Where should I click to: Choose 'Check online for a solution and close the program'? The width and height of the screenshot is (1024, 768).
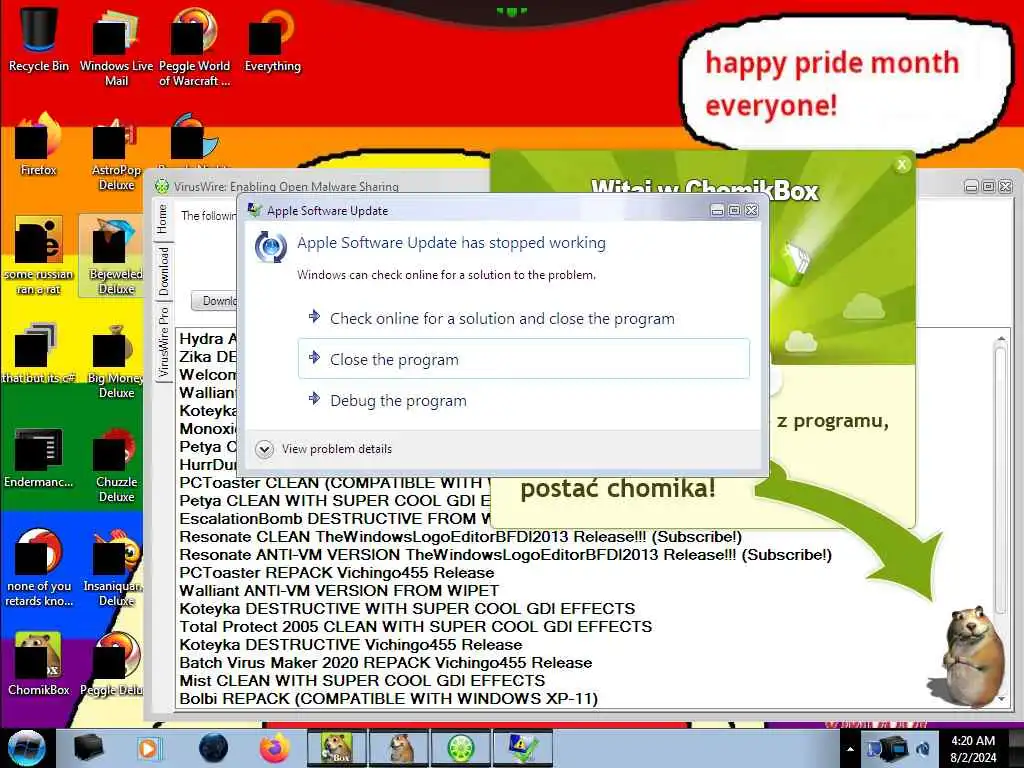click(524, 319)
